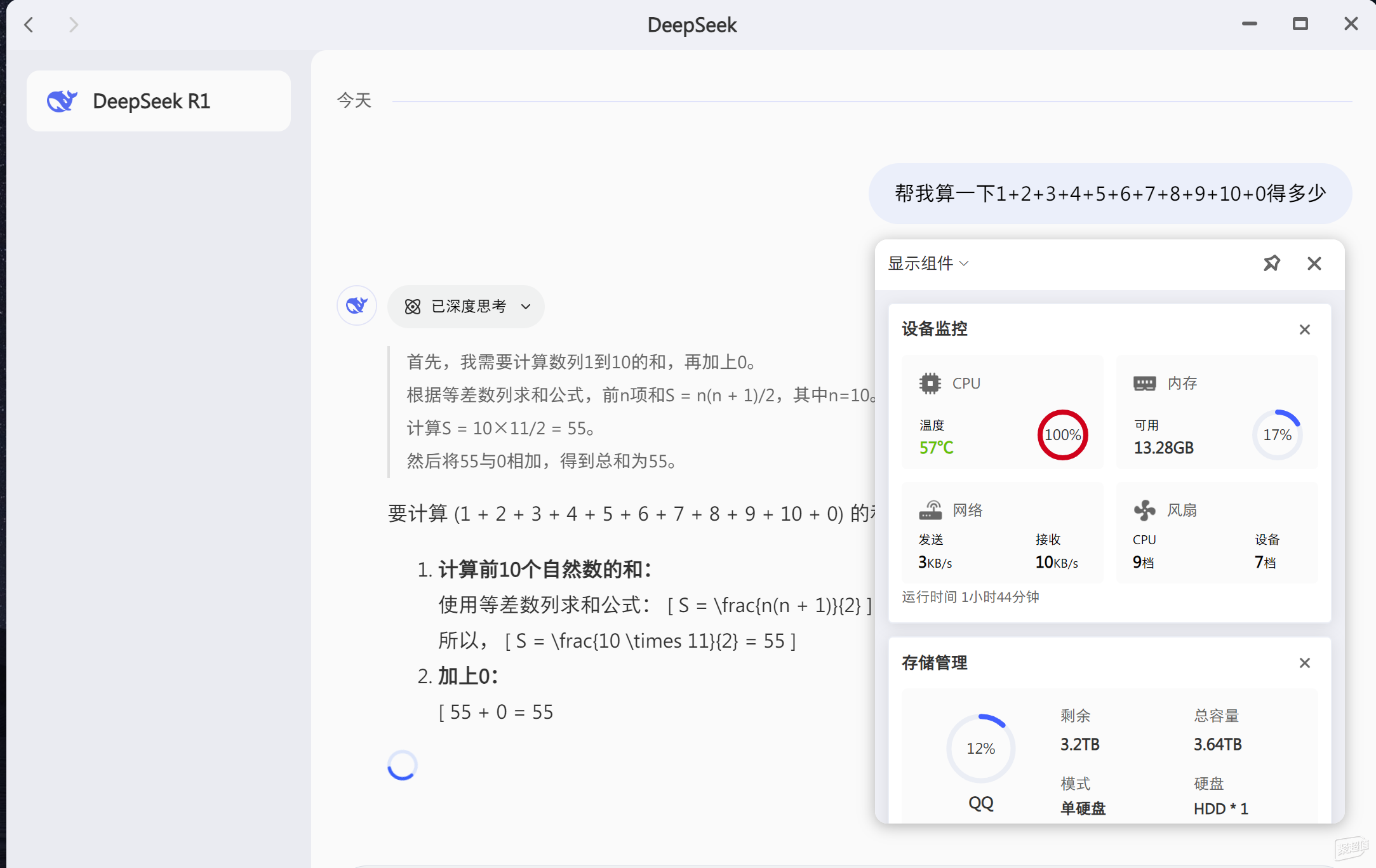Click the DeepSeek avatar beside the reply
1376x868 pixels.
[357, 305]
